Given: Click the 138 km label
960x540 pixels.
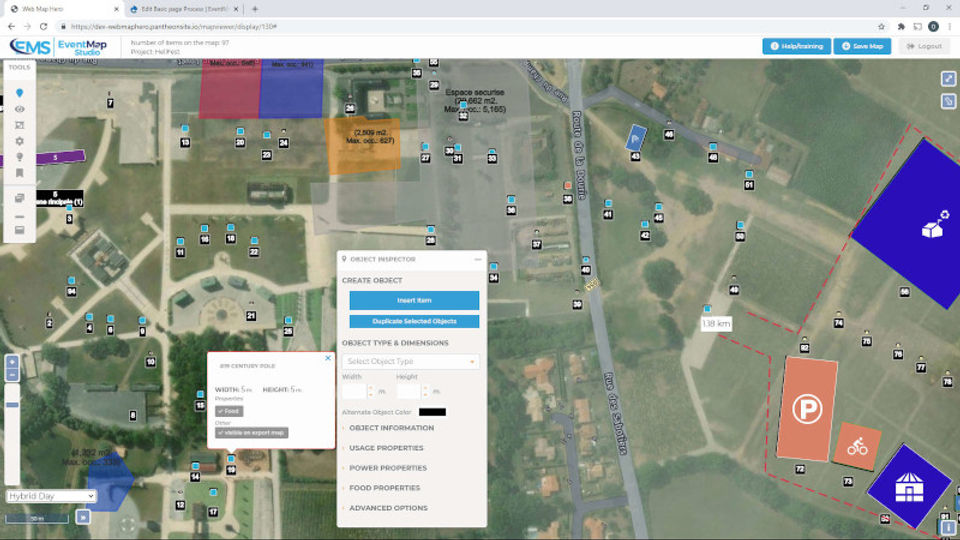Looking at the screenshot, I should click(x=716, y=323).
